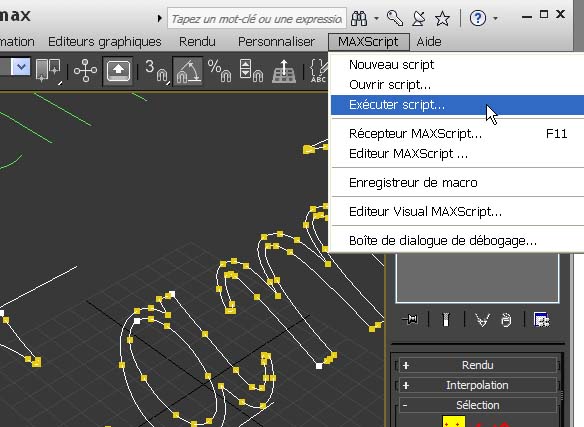Open the Aide menu

click(429, 41)
